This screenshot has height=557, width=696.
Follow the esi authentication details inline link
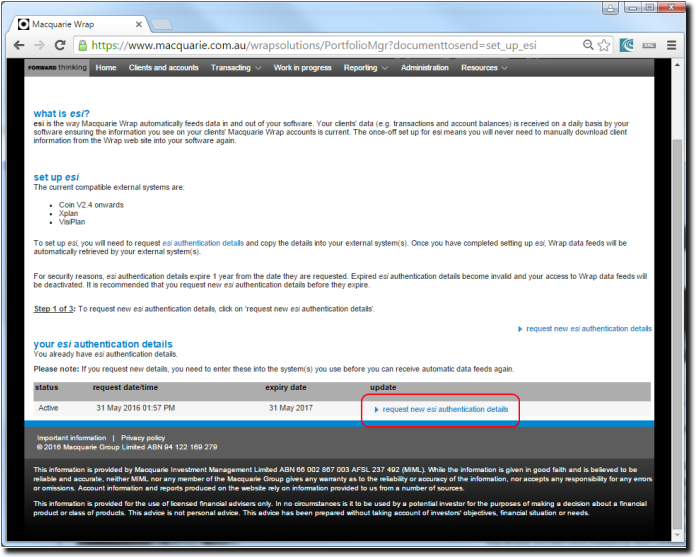(x=203, y=243)
